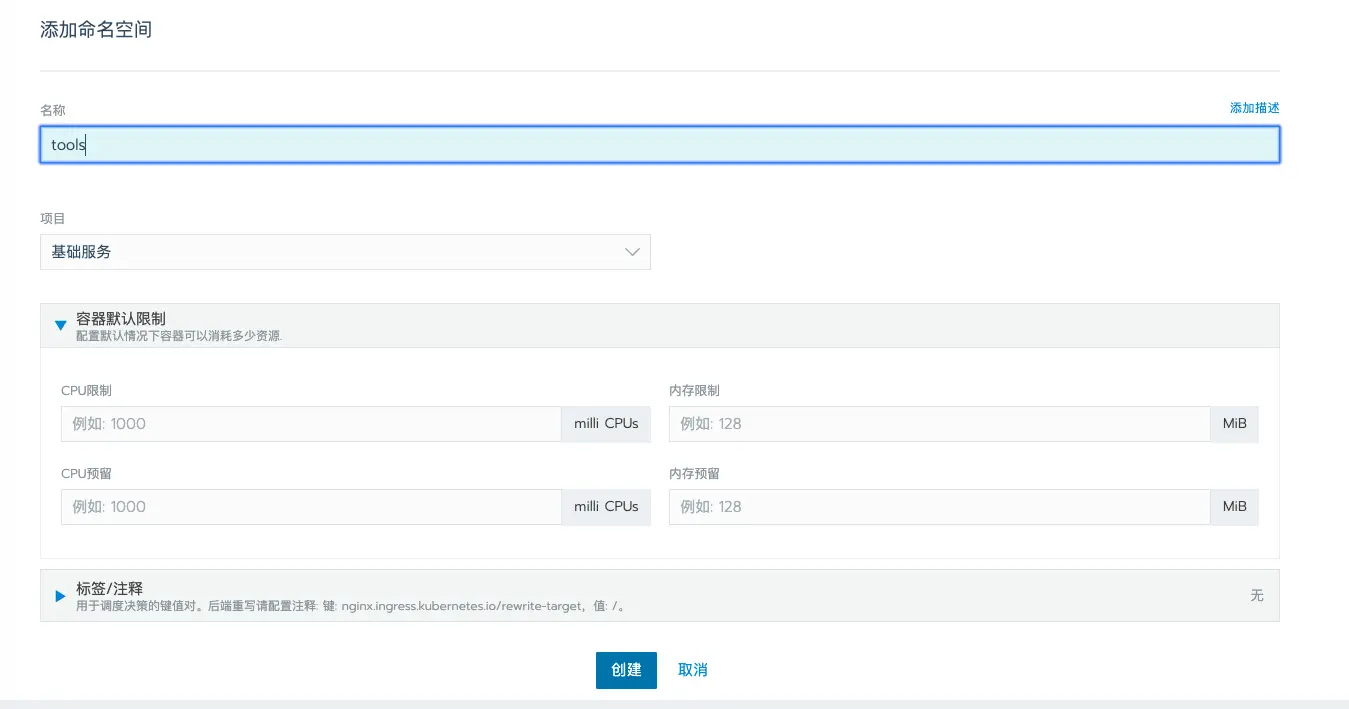Click the 取消 link

click(x=693, y=670)
